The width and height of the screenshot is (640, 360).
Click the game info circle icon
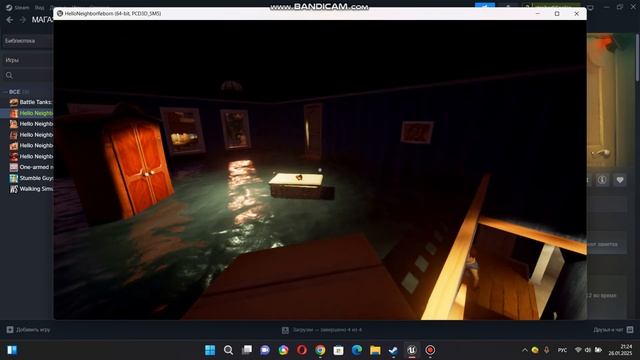(602, 180)
